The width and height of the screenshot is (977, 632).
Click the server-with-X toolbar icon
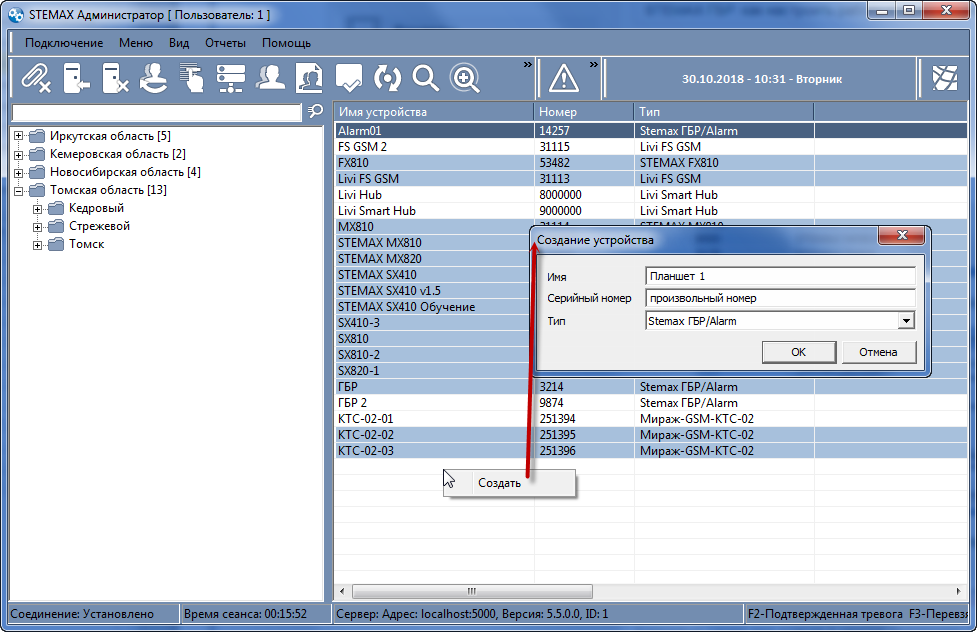tap(115, 79)
